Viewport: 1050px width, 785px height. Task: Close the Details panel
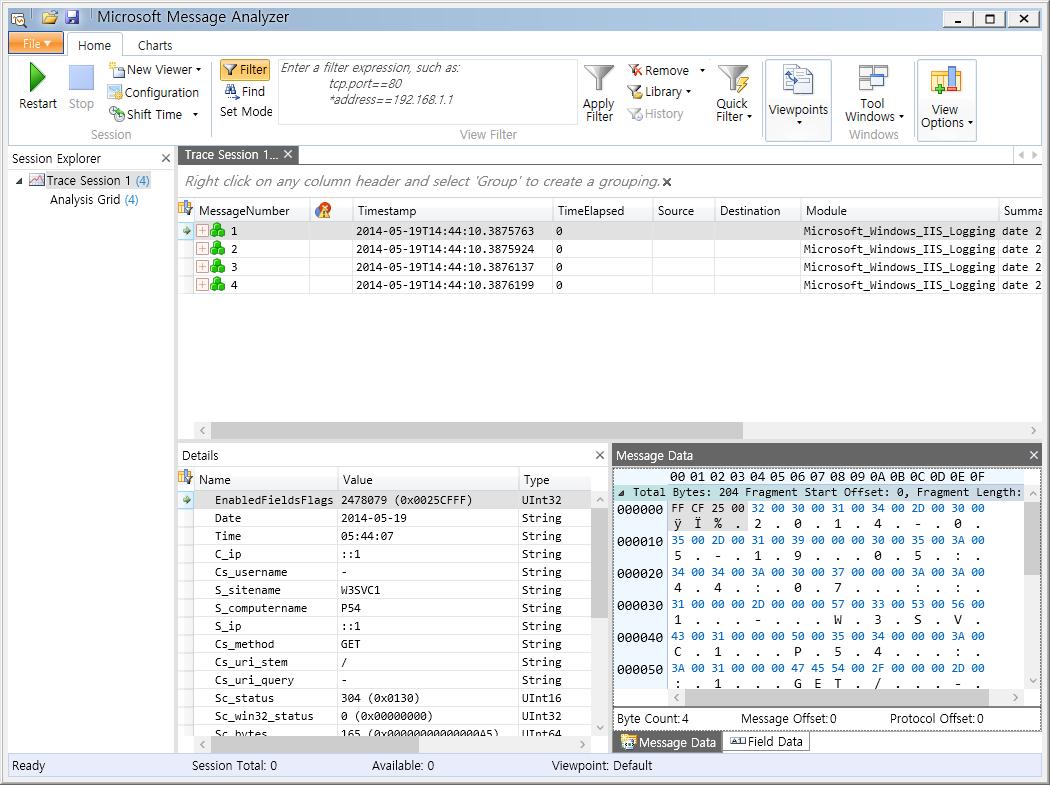coord(600,455)
